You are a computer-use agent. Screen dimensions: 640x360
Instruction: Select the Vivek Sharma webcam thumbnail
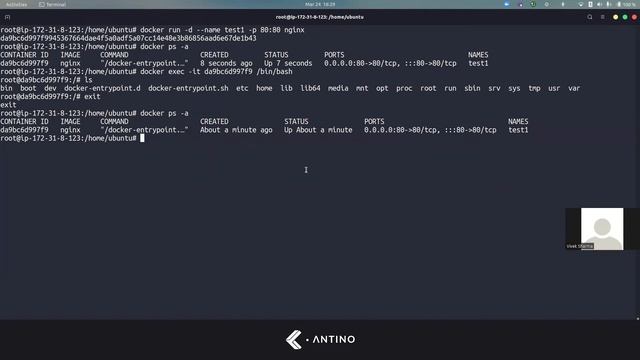[x=602, y=229]
